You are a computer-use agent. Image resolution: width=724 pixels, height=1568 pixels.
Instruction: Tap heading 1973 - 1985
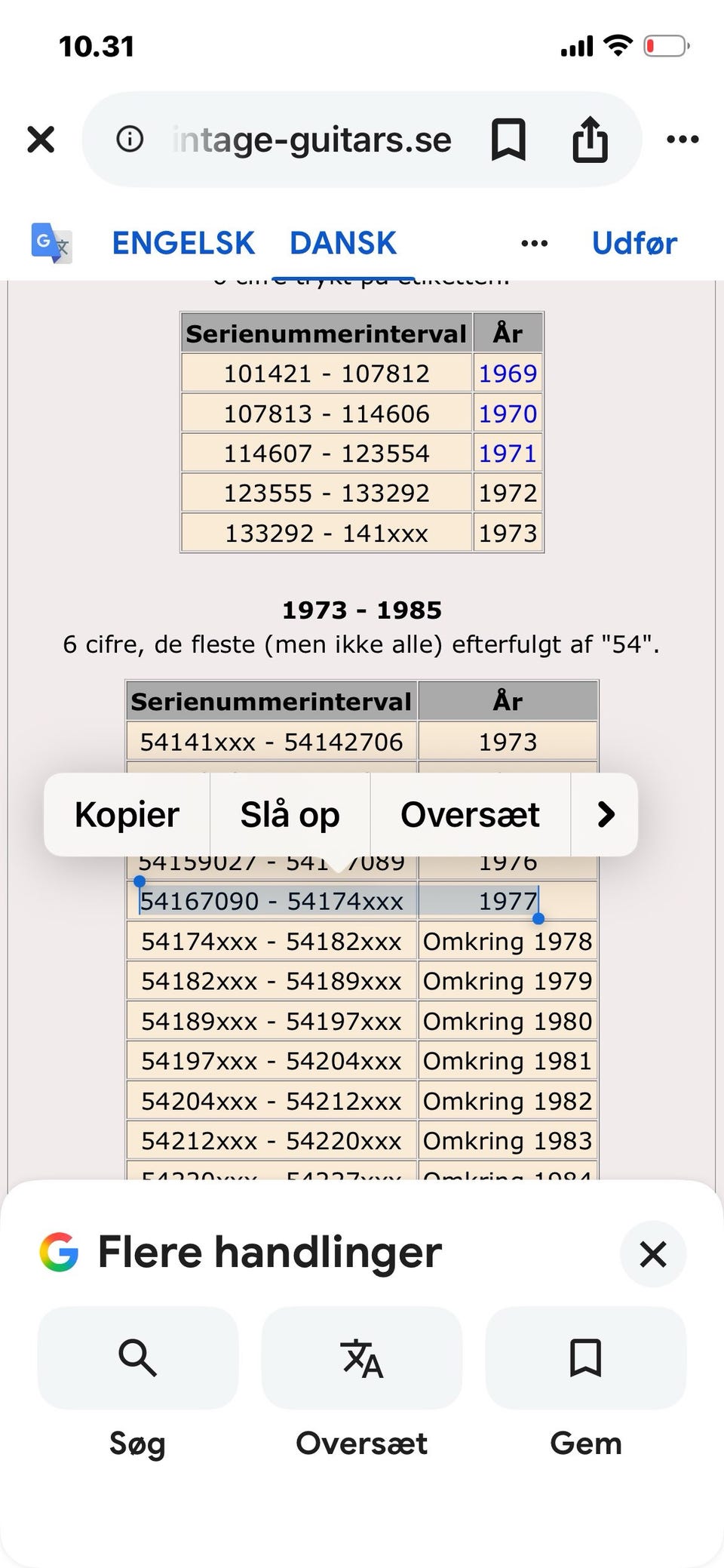click(x=362, y=610)
